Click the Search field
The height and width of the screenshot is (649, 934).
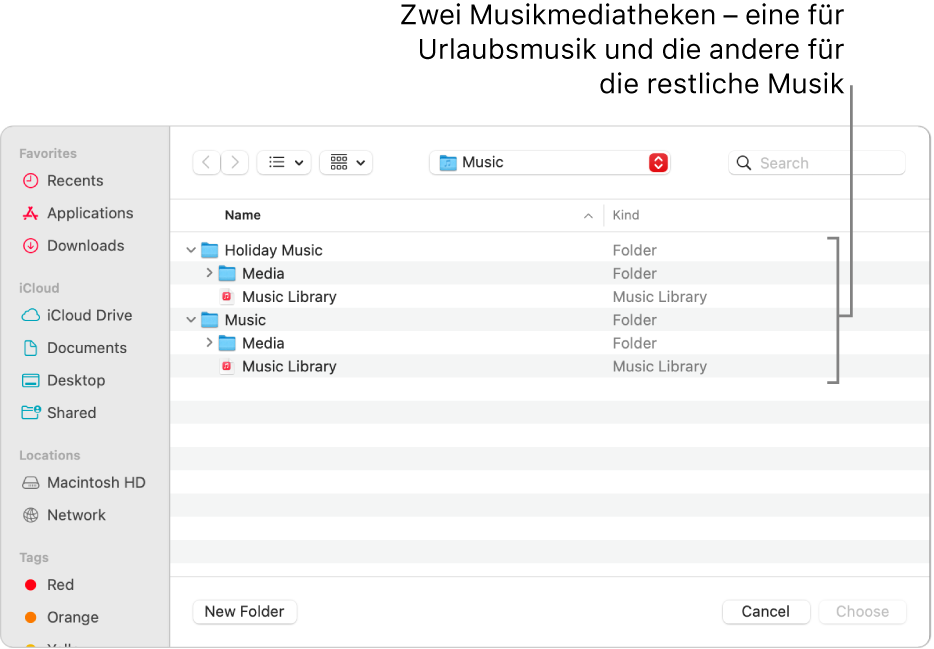(x=817, y=163)
